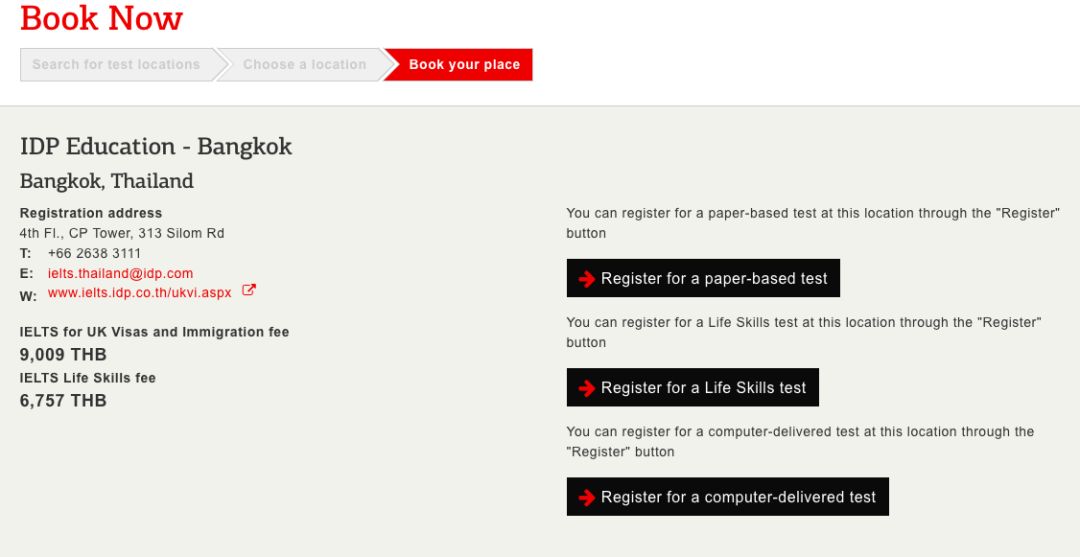Screen dimensions: 1080x557
Task: Click the Registration address label
Action: pos(91,213)
